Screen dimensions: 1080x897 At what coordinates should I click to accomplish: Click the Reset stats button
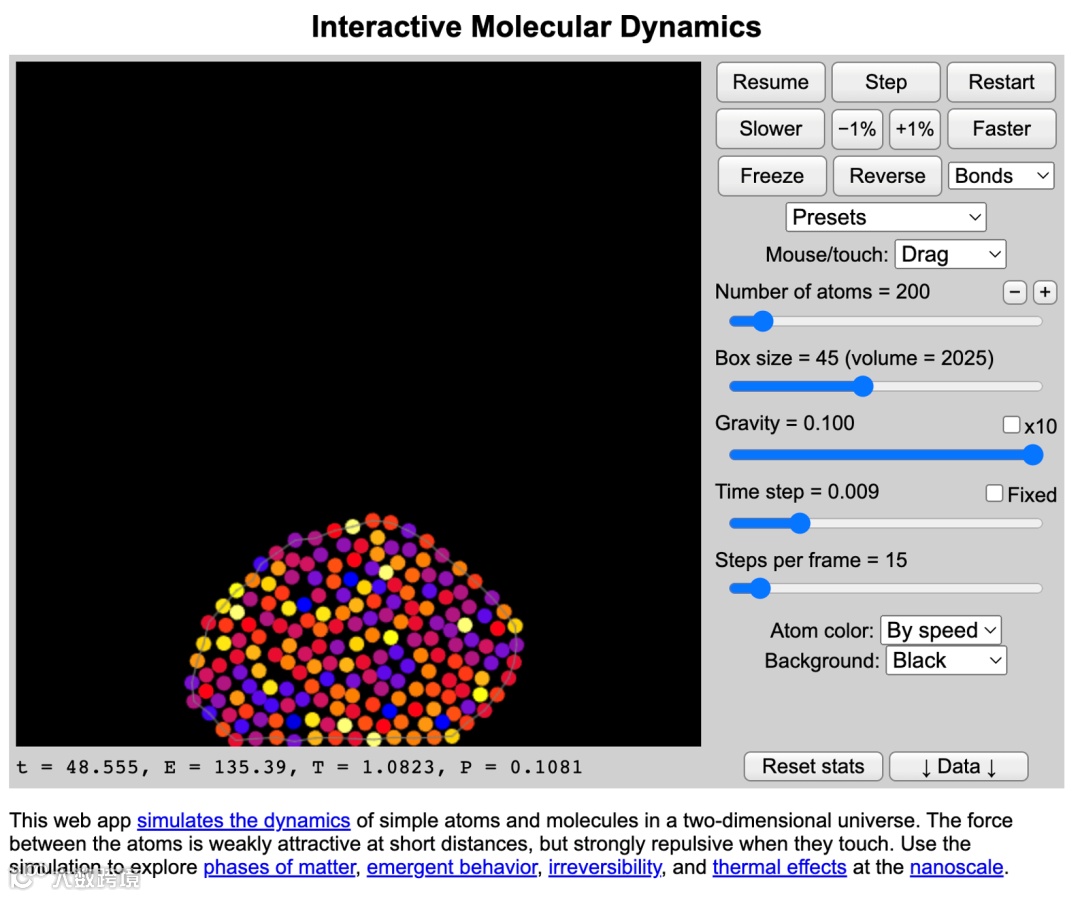coord(813,766)
